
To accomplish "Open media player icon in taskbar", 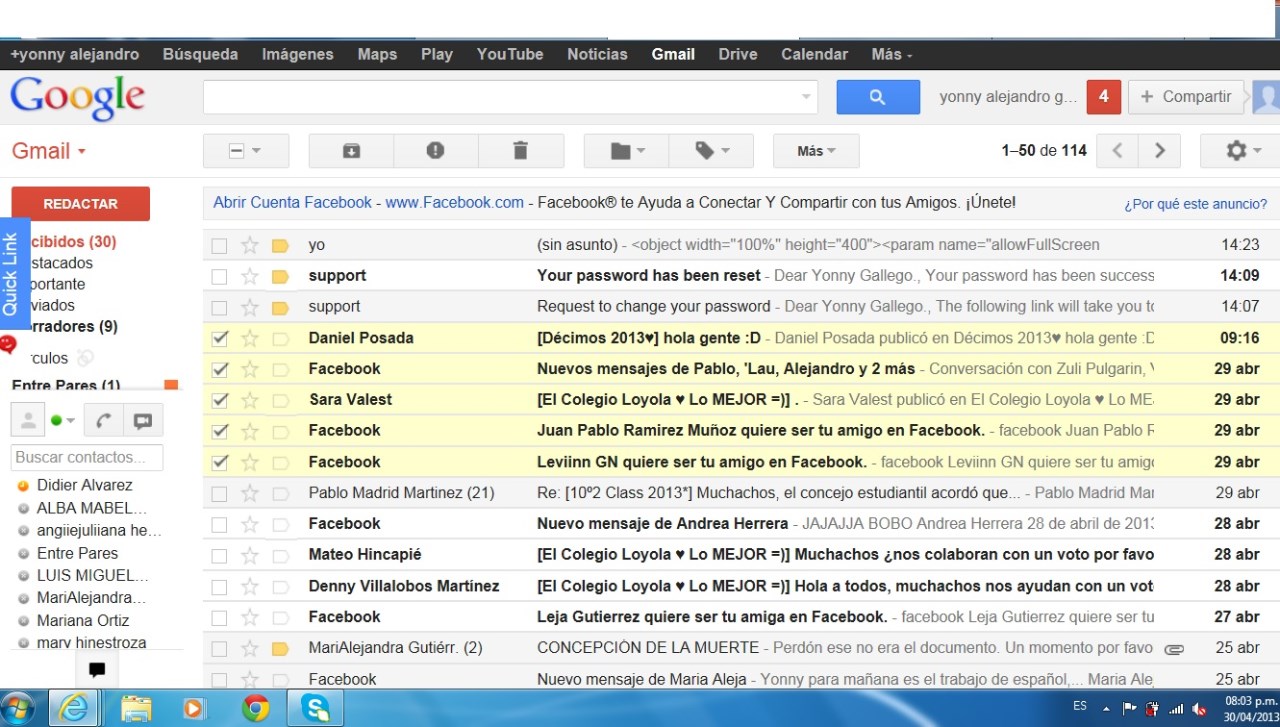I will click(193, 709).
